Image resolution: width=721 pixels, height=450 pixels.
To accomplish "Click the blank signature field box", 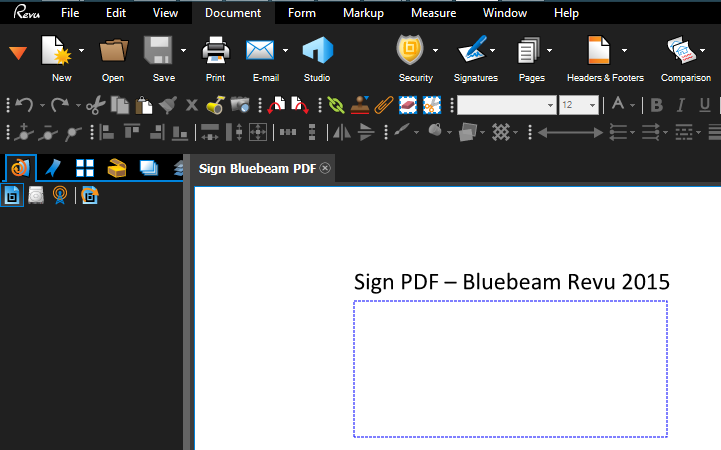I will click(510, 369).
